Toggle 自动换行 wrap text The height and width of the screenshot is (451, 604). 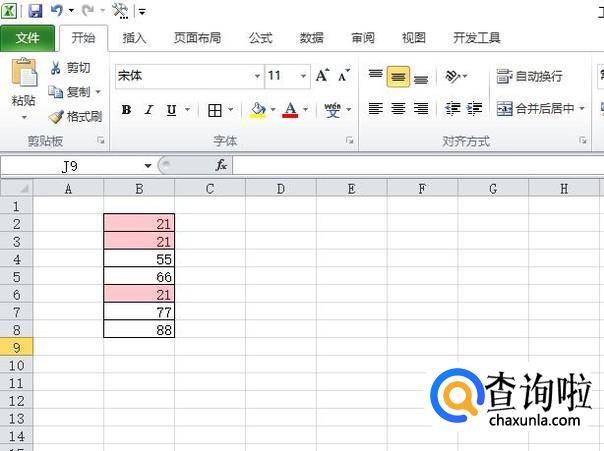[x=529, y=76]
